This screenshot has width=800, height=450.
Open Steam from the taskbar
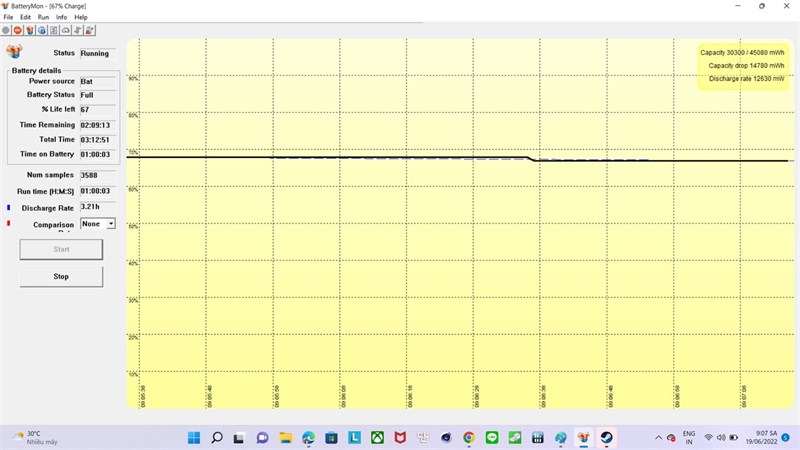coord(606,437)
